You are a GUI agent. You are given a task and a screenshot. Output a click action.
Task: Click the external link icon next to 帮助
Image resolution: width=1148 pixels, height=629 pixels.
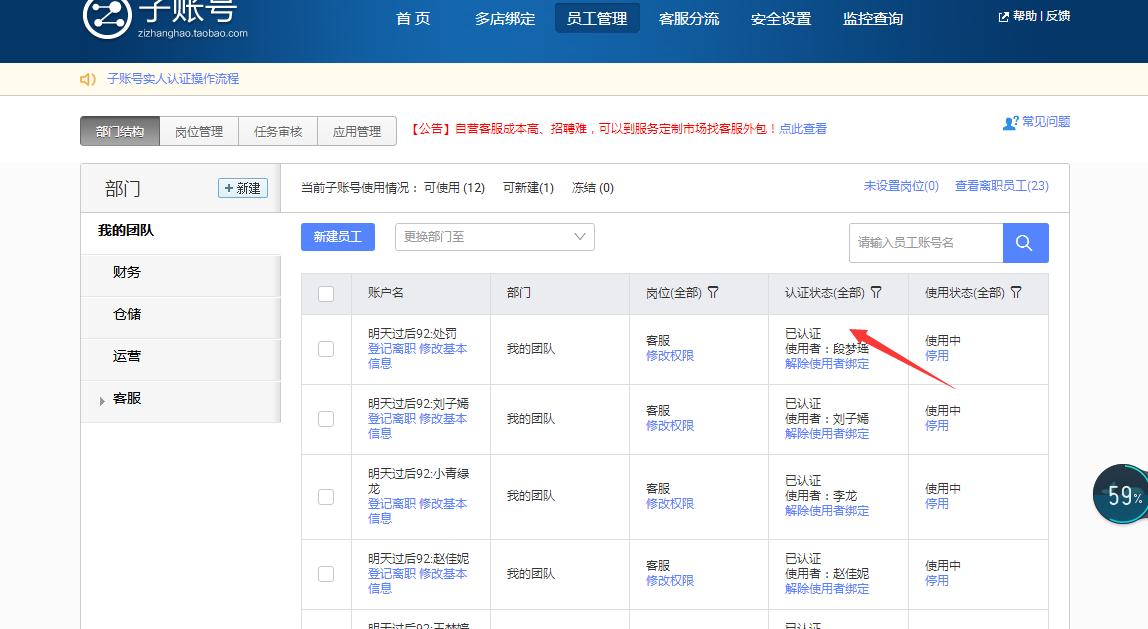tap(1003, 16)
